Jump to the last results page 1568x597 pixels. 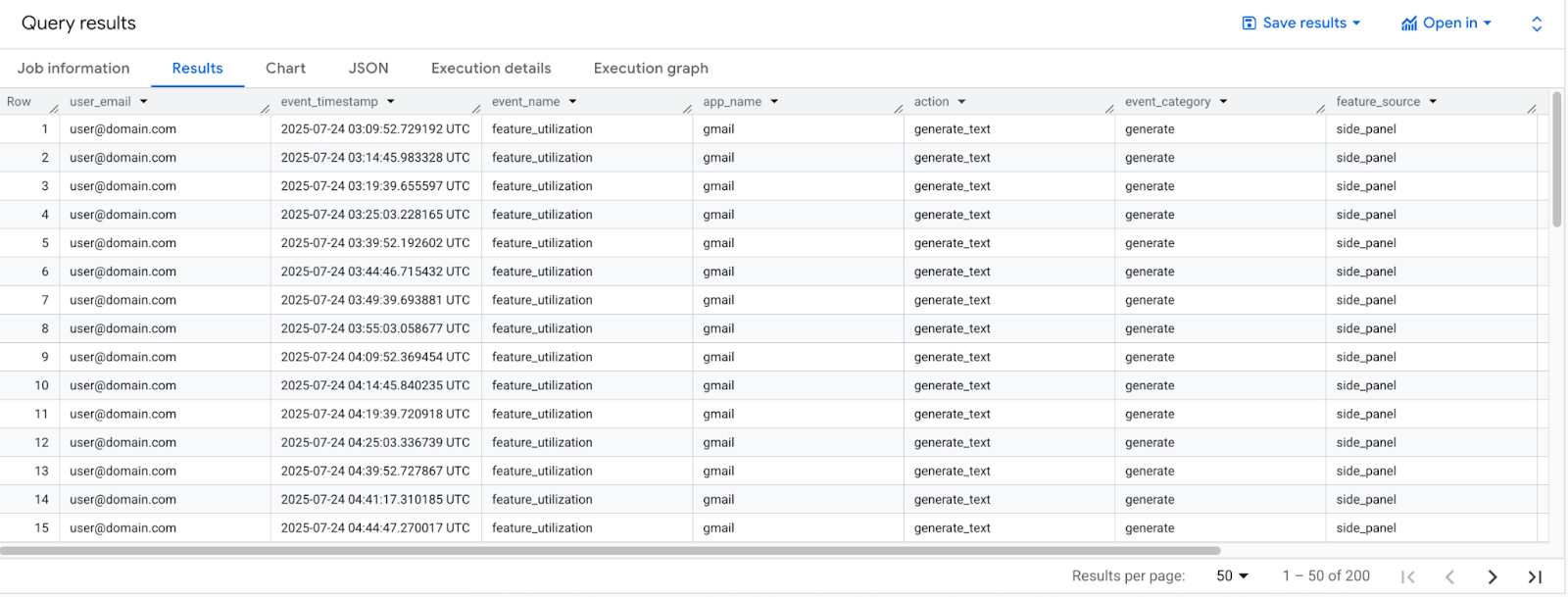point(1535,576)
